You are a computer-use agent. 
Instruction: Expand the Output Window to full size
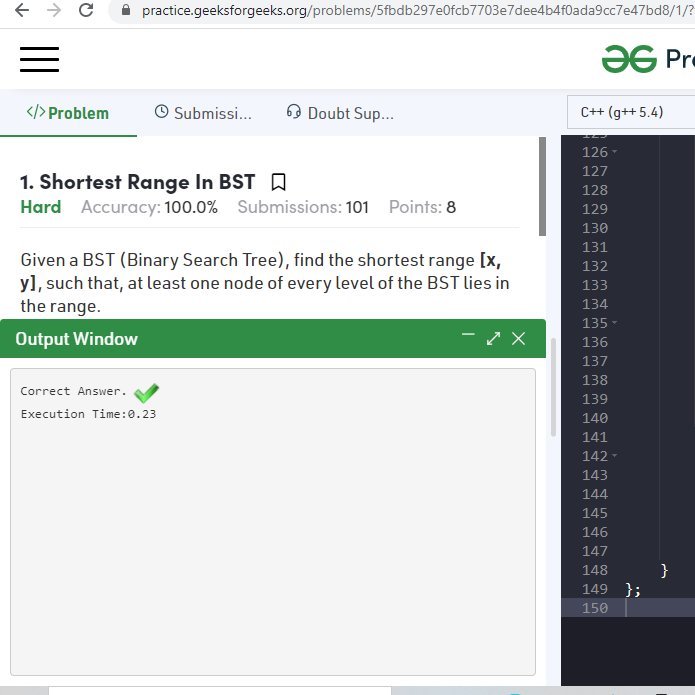tap(493, 339)
